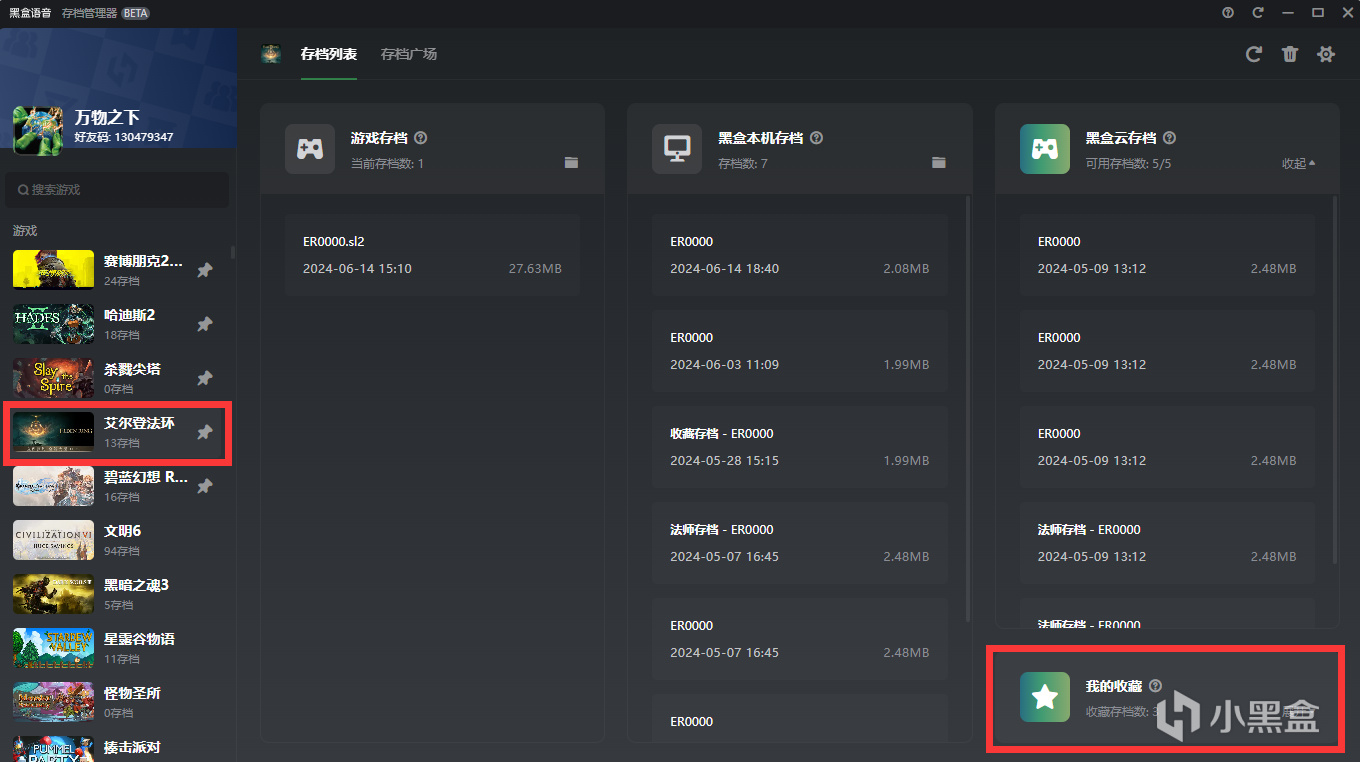
Task: Open the 哈迪斯2 game entry
Action: click(x=118, y=324)
